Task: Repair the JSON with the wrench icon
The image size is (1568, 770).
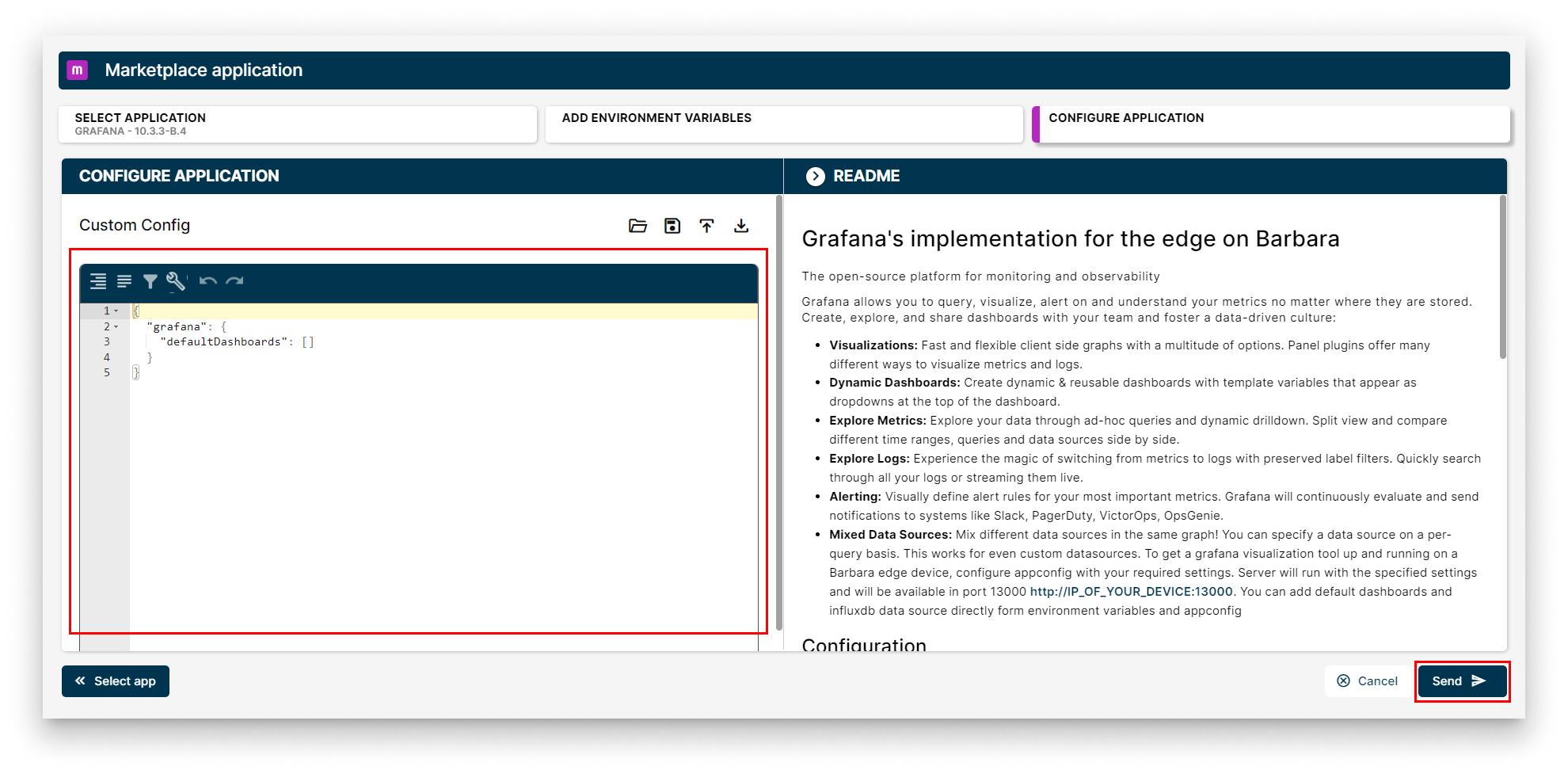Action: [175, 280]
